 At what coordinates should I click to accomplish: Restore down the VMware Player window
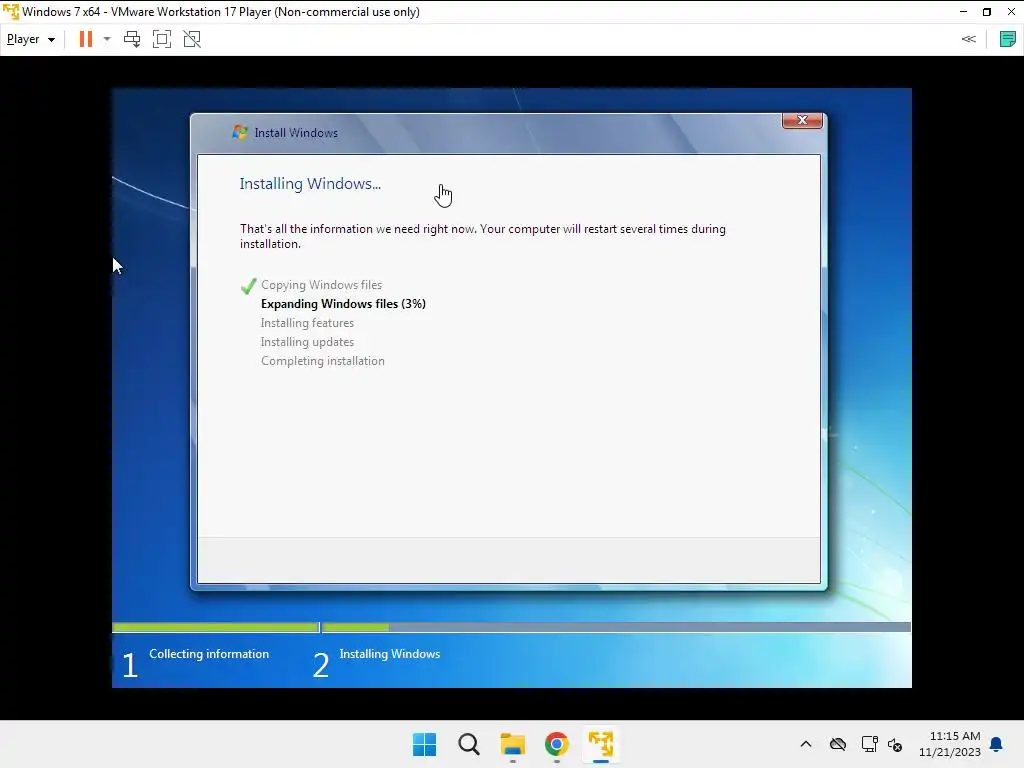pos(987,12)
